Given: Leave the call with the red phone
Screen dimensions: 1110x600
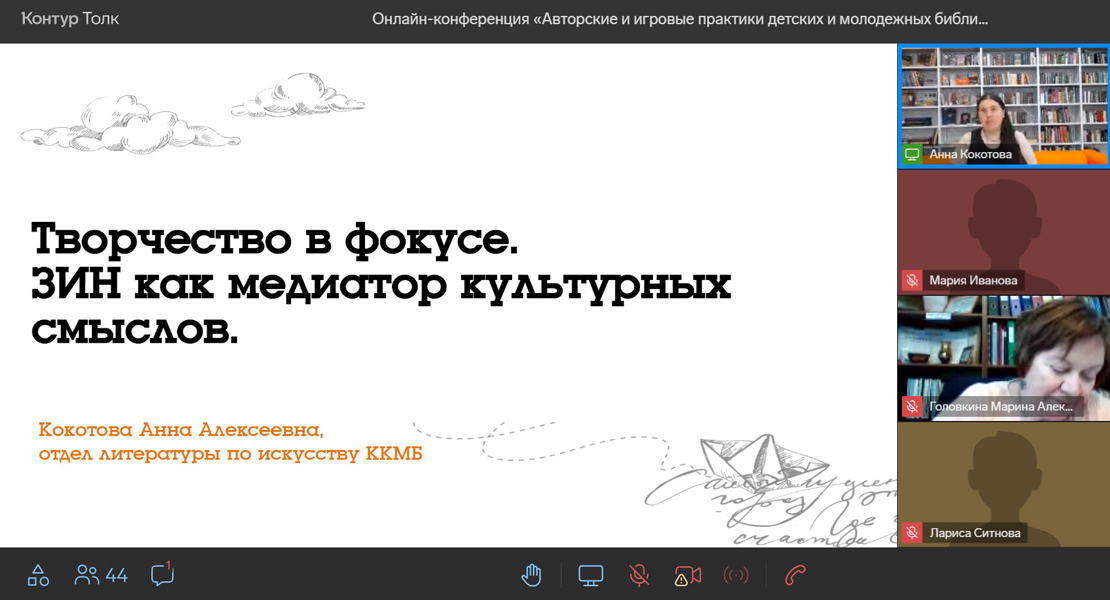Looking at the screenshot, I should point(795,575).
